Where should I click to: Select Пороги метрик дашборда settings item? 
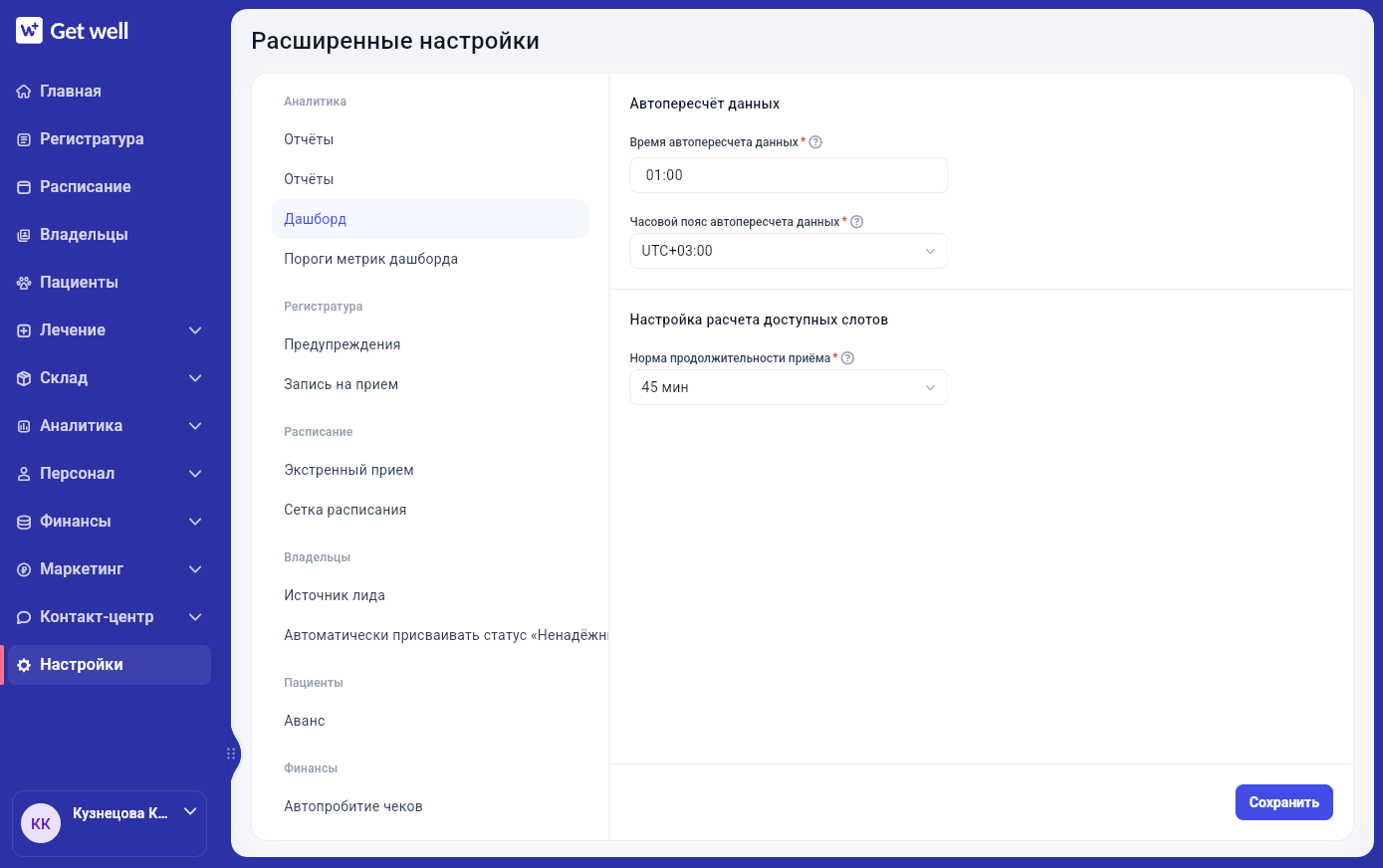430,259
